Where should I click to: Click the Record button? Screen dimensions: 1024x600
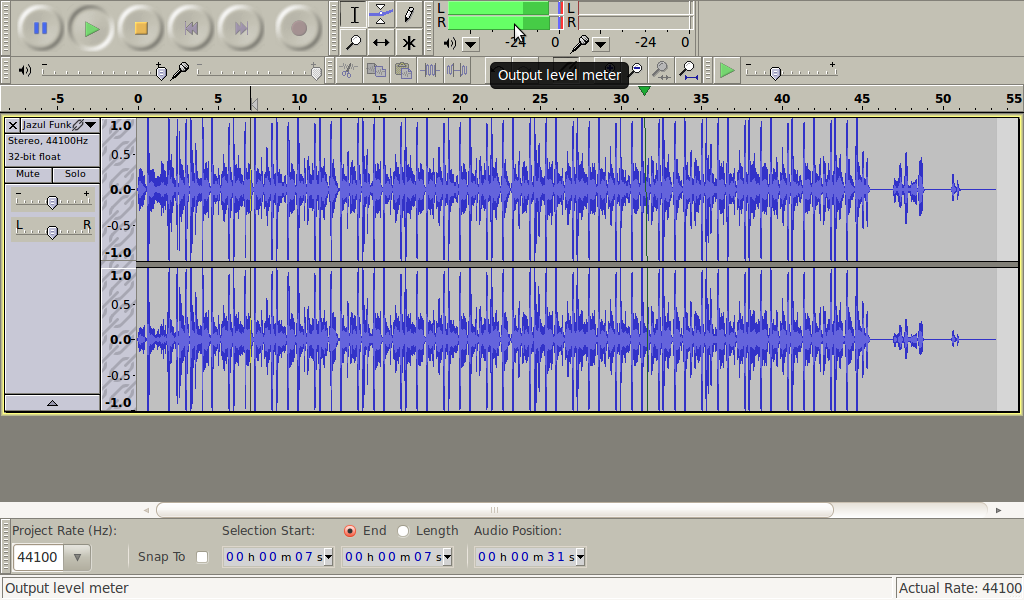298,28
